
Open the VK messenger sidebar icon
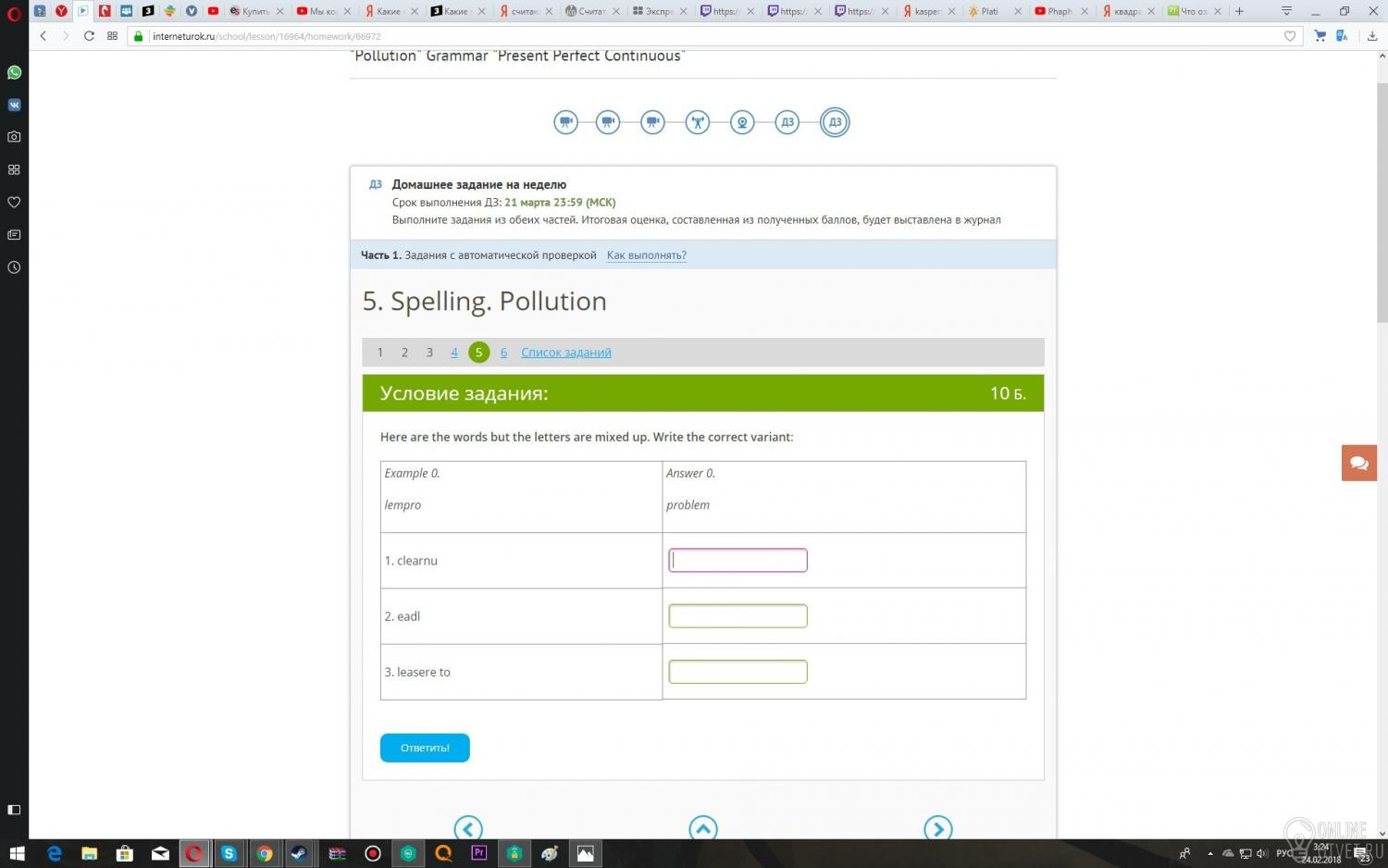pos(14,105)
